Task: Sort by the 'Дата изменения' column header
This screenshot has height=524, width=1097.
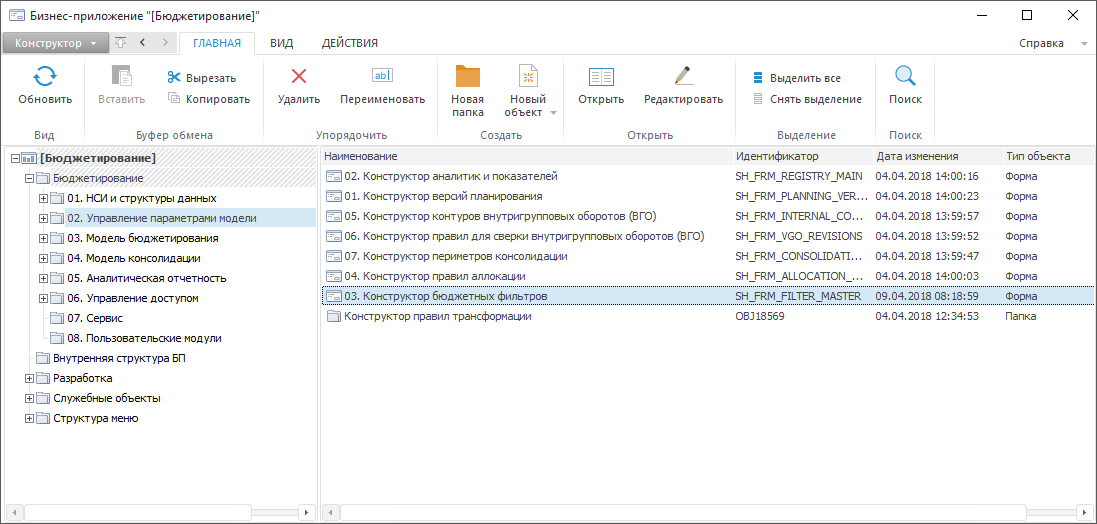Action: [917, 156]
